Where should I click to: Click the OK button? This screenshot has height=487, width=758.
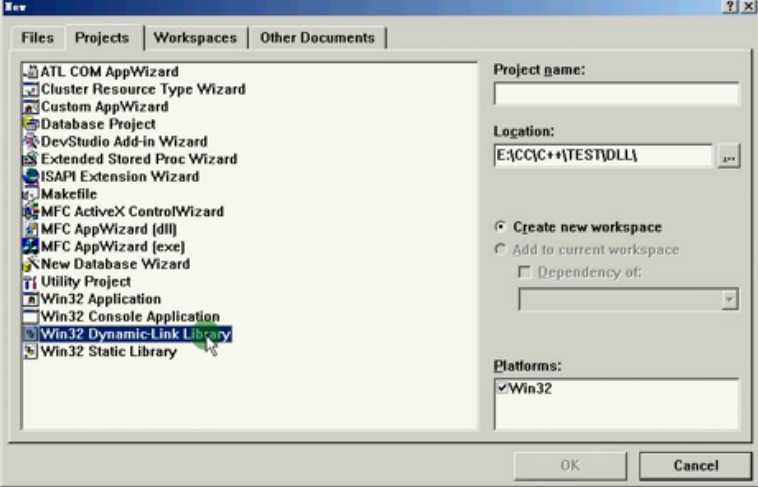(570, 466)
